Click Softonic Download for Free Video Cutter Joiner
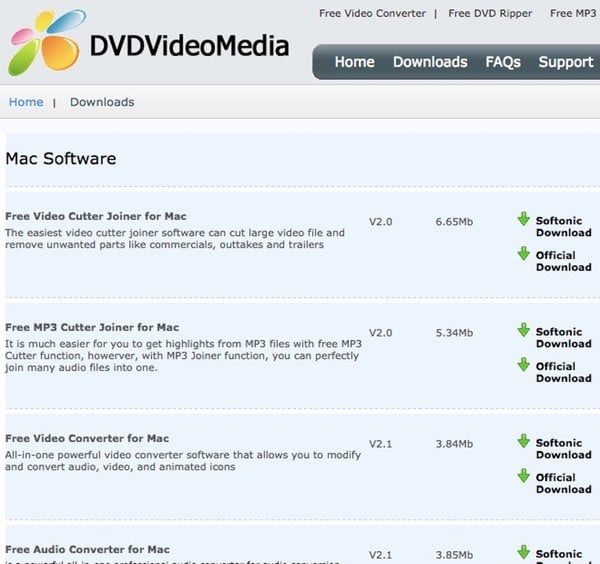600x564 pixels. (x=564, y=227)
